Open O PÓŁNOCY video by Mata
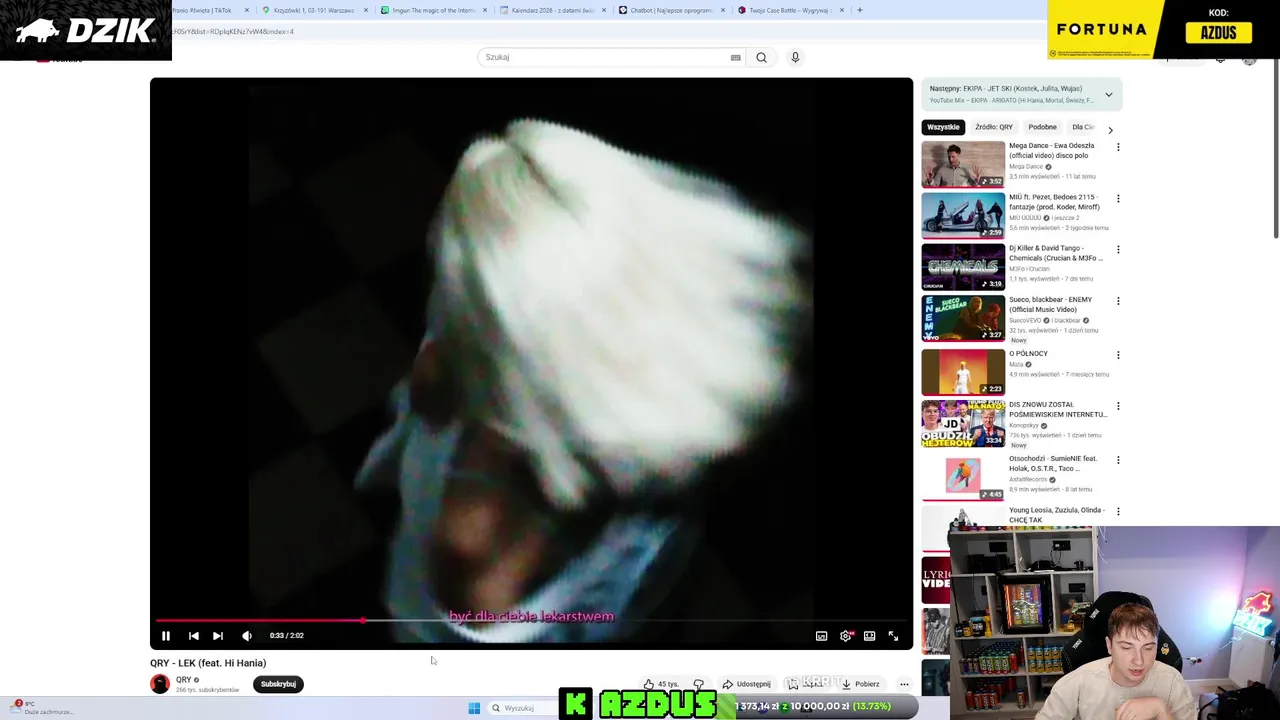Image resolution: width=1280 pixels, height=720 pixels. (1028, 354)
